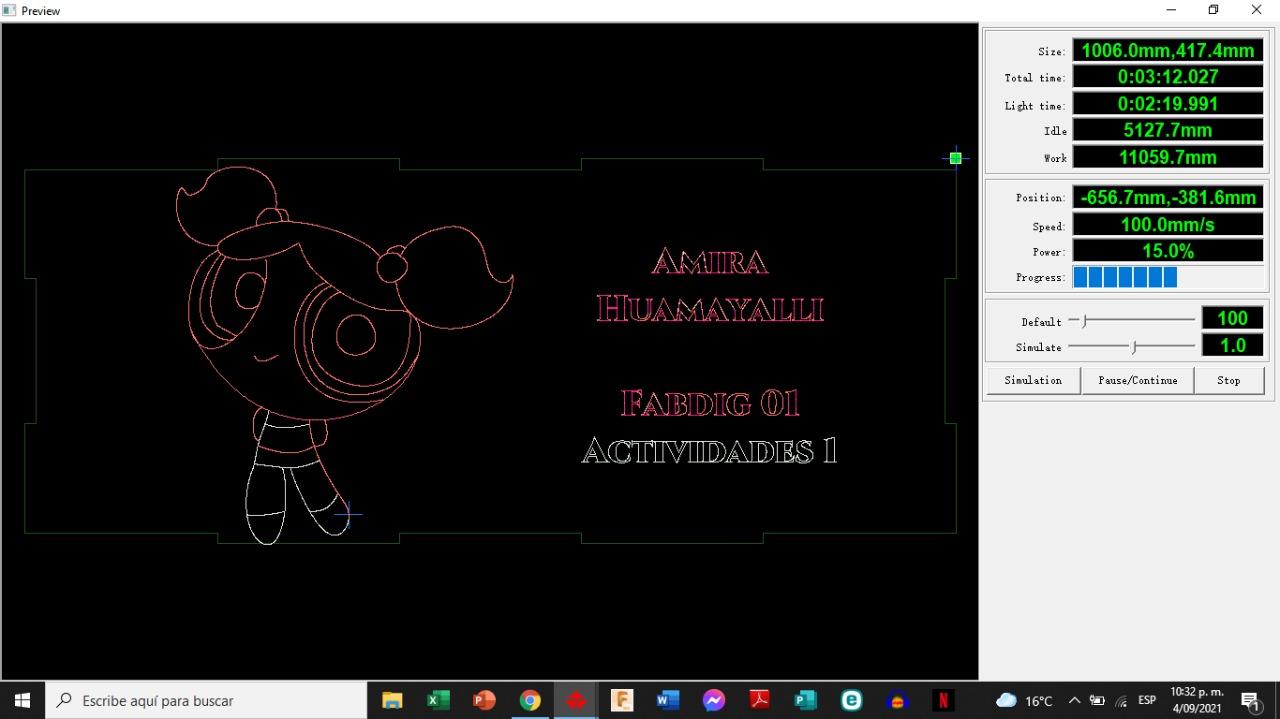Click the Pause/Continue button
This screenshot has width=1280, height=719.
point(1138,380)
